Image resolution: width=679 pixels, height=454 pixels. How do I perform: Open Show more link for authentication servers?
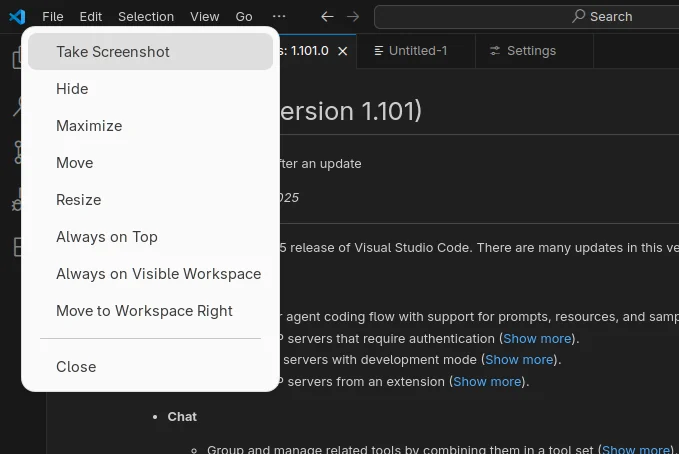tap(537, 338)
